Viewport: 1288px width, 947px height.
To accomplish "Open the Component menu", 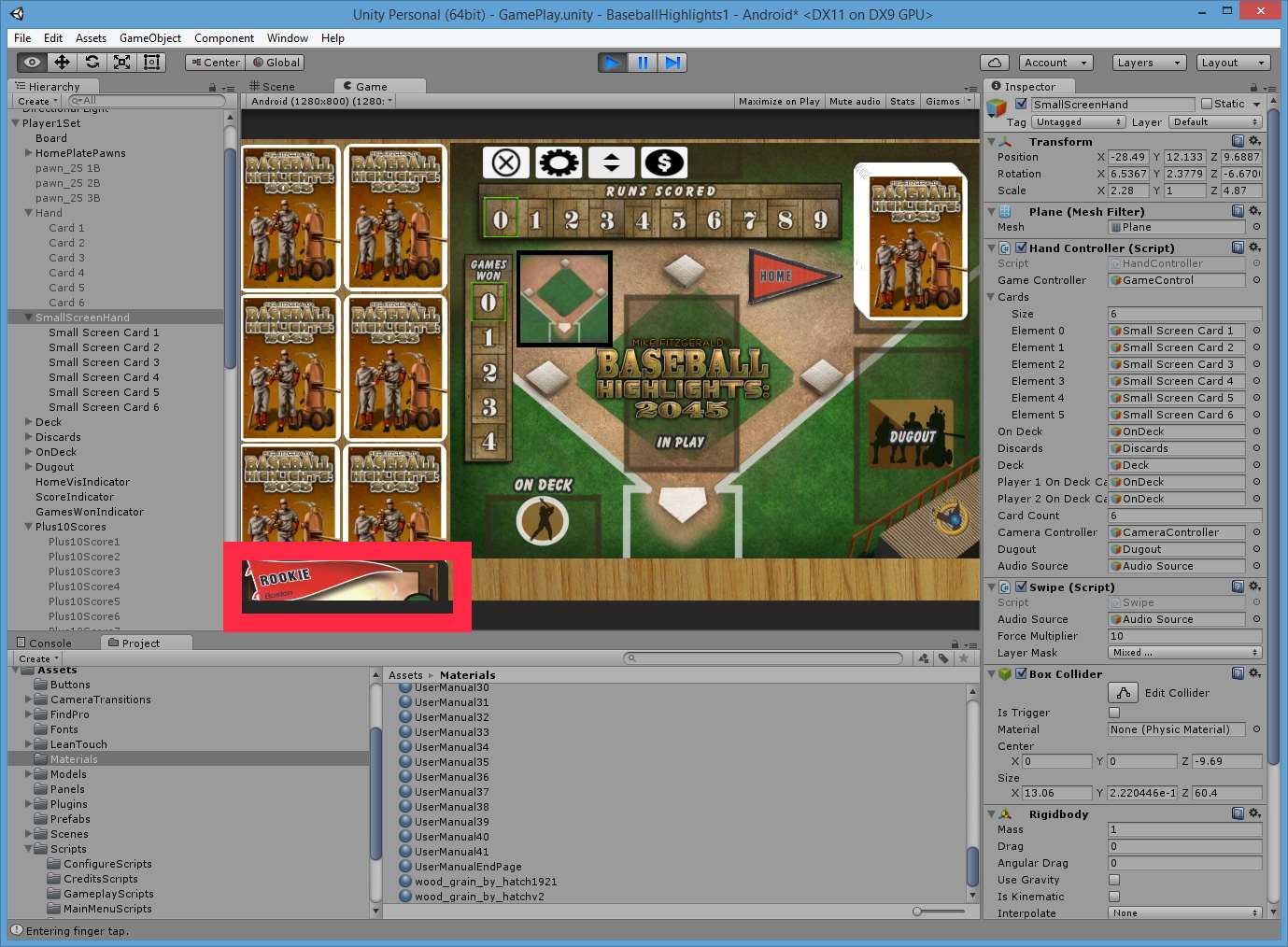I will (x=224, y=38).
